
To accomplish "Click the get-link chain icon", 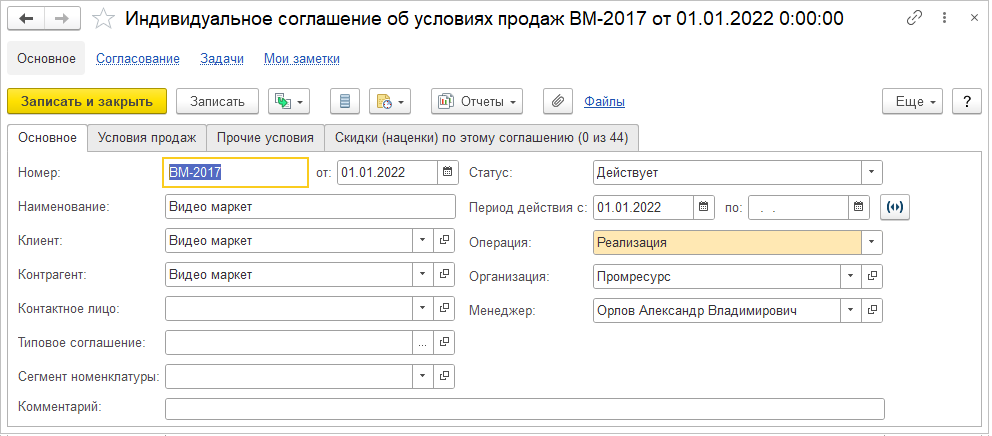I will 914,18.
